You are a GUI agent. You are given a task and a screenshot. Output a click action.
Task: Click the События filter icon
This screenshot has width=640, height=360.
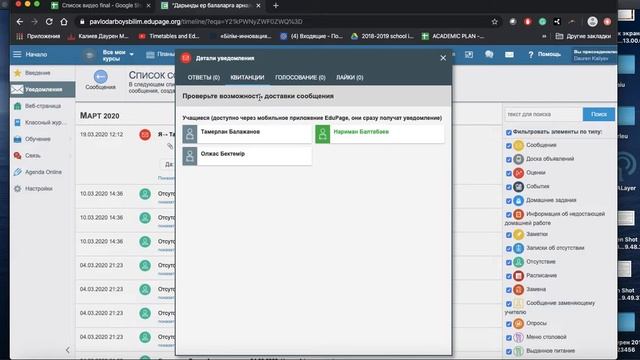click(518, 187)
